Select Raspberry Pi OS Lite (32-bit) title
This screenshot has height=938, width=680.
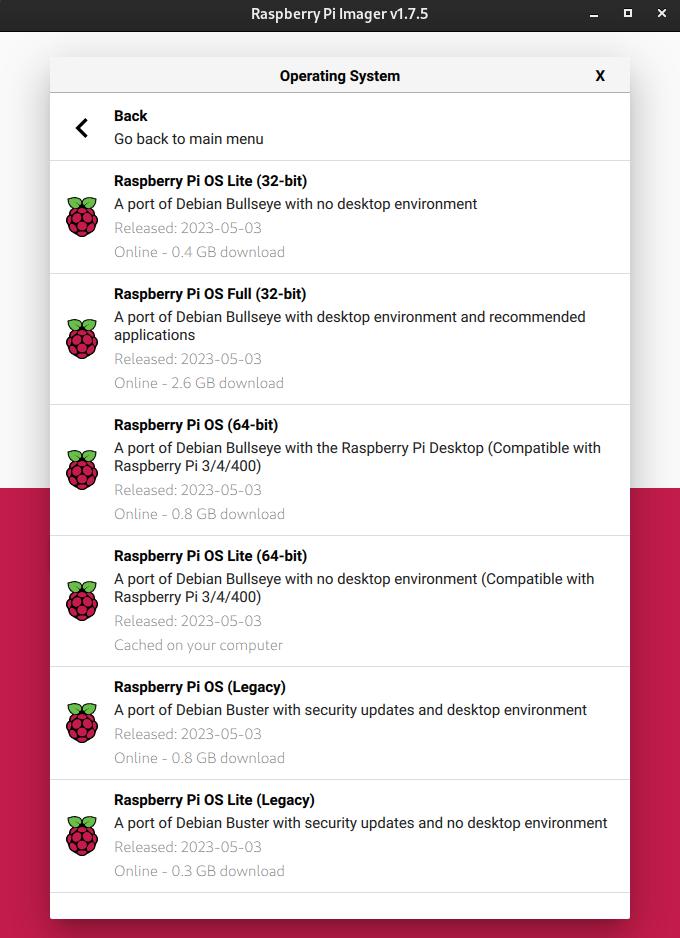210,181
